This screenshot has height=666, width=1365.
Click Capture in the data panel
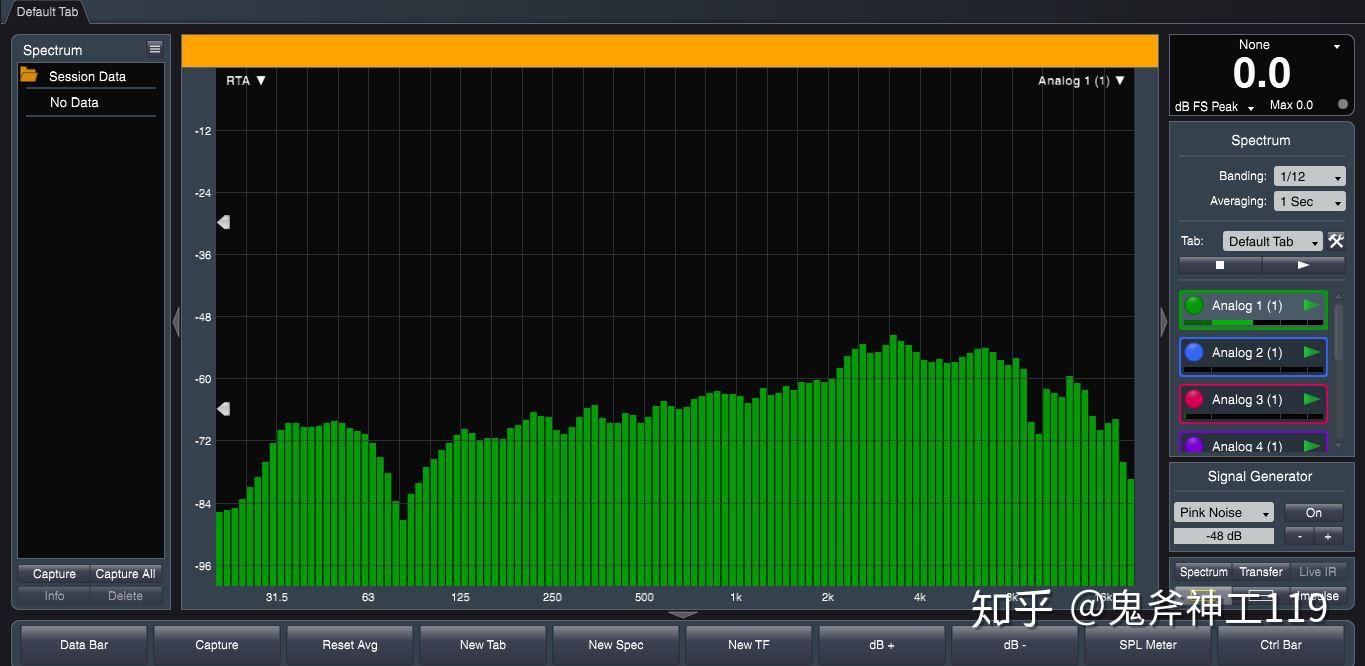click(x=54, y=574)
